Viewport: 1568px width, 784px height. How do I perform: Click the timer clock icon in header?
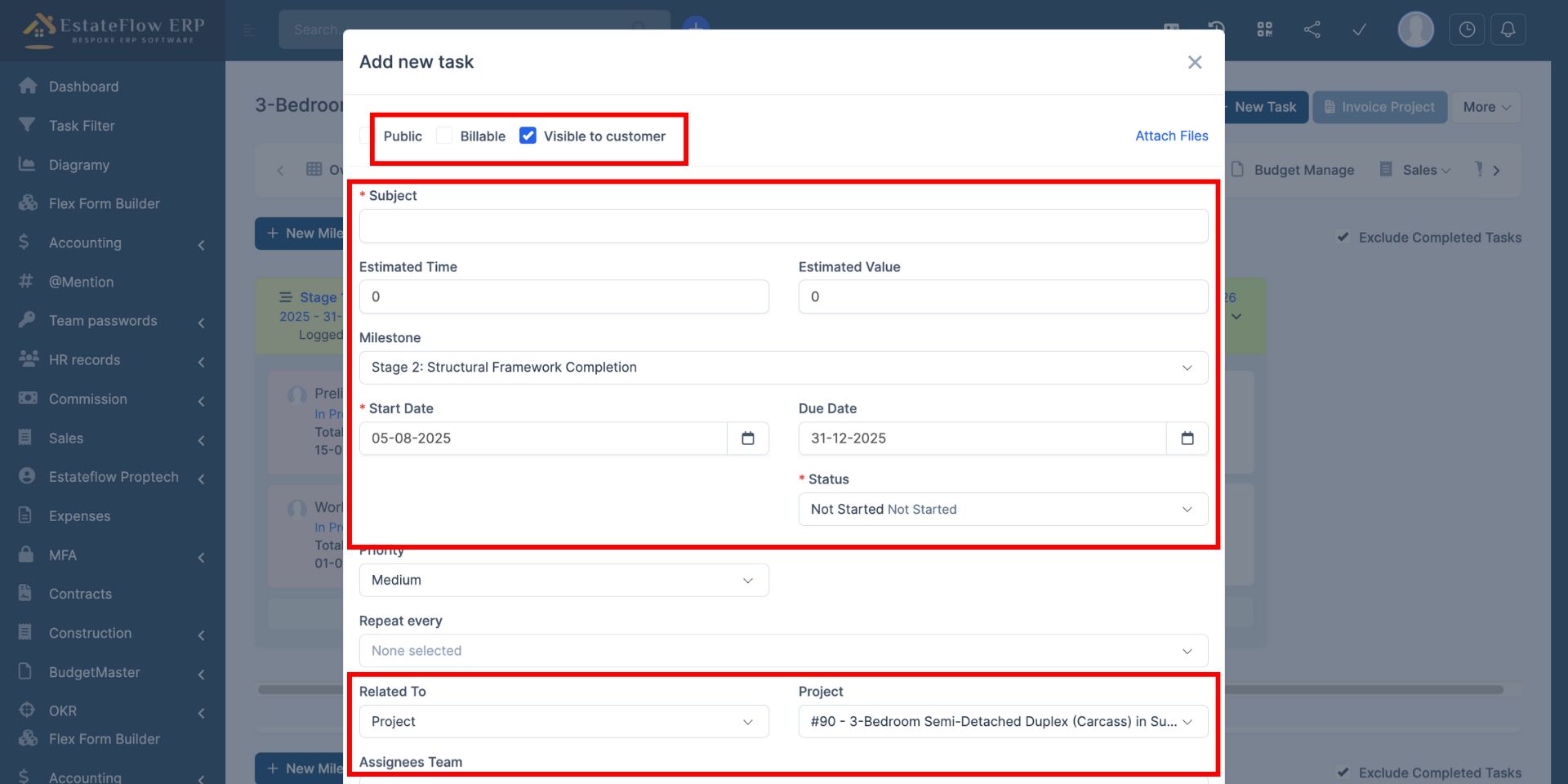(x=1467, y=30)
